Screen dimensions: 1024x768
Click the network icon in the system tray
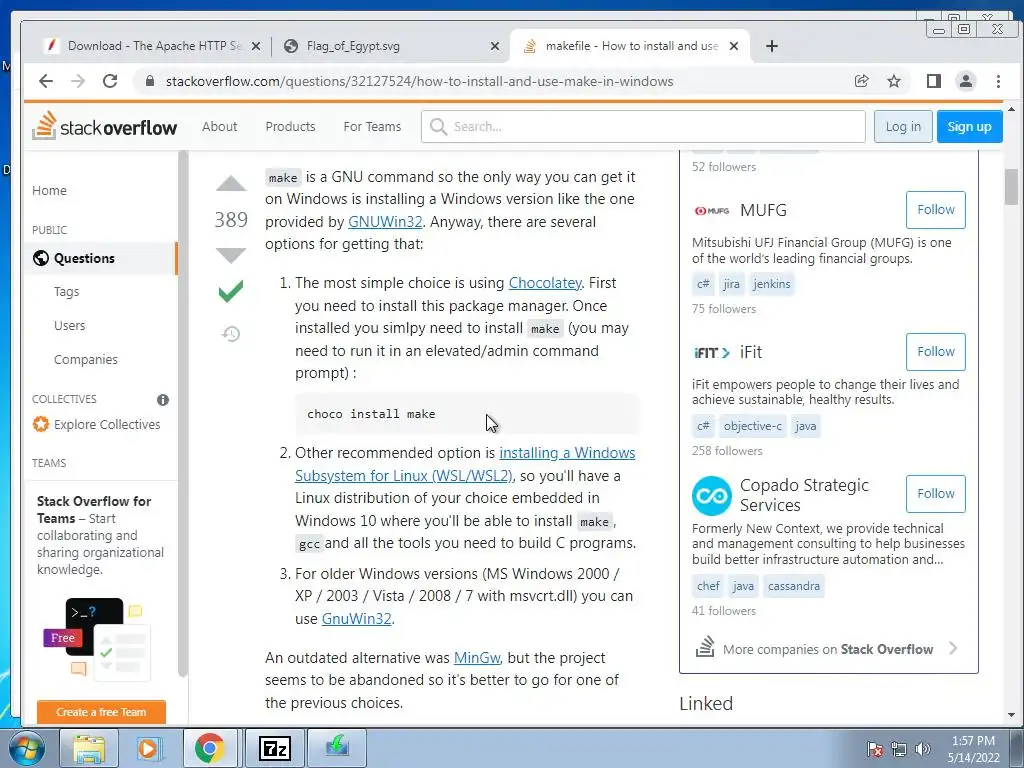click(899, 749)
